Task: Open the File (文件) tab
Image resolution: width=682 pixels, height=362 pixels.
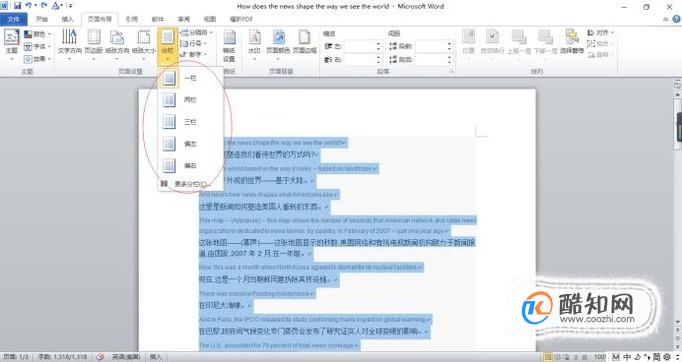Action: [13, 19]
